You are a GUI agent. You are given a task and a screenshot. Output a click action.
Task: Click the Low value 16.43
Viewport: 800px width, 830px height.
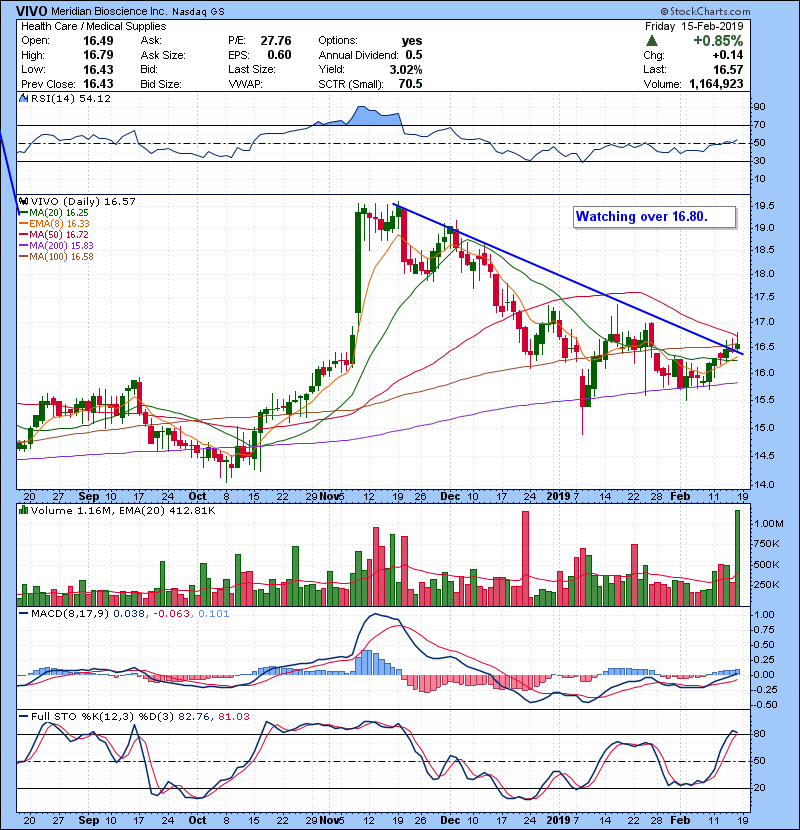98,69
